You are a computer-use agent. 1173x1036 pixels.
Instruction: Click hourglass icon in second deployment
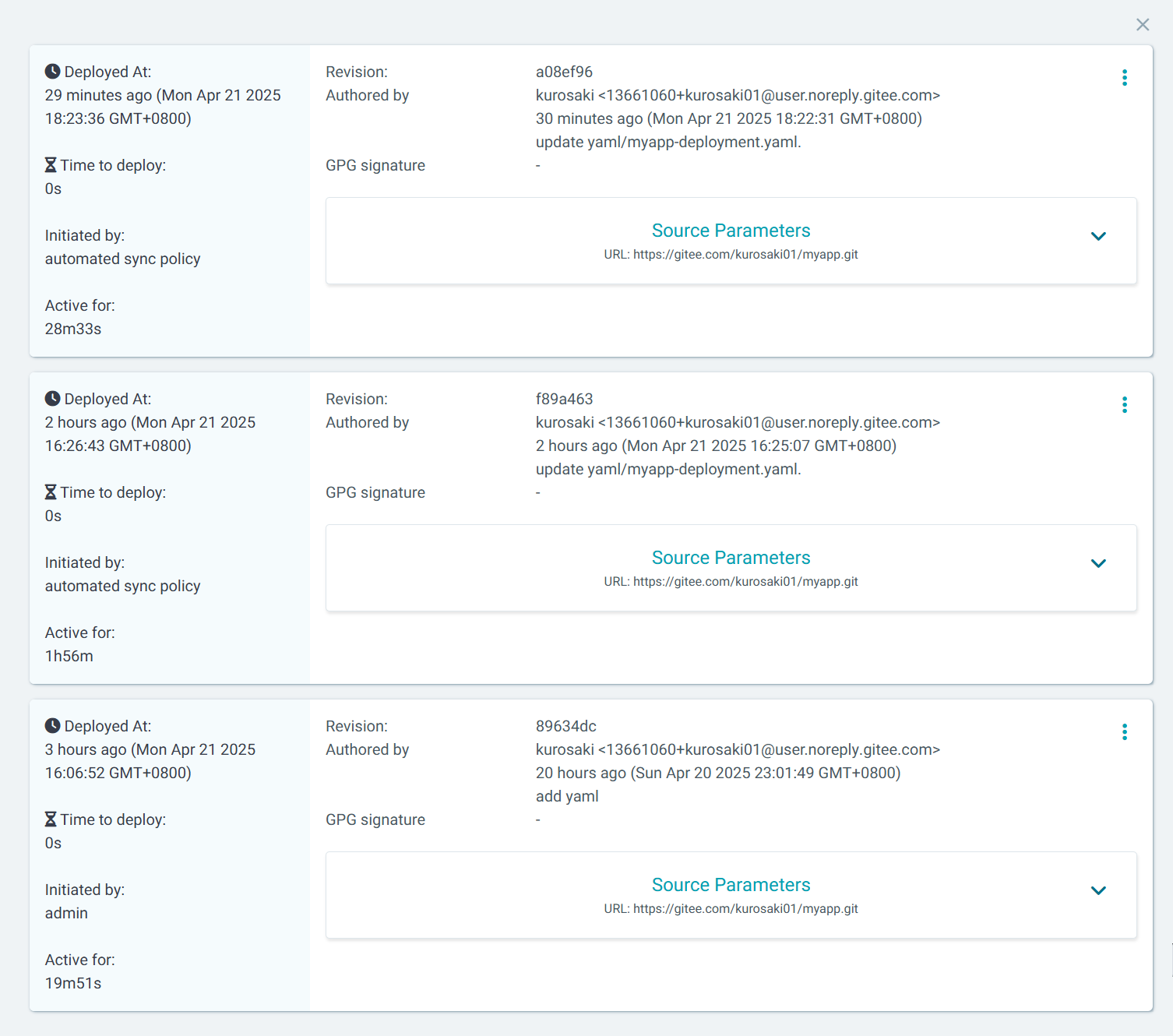(51, 492)
